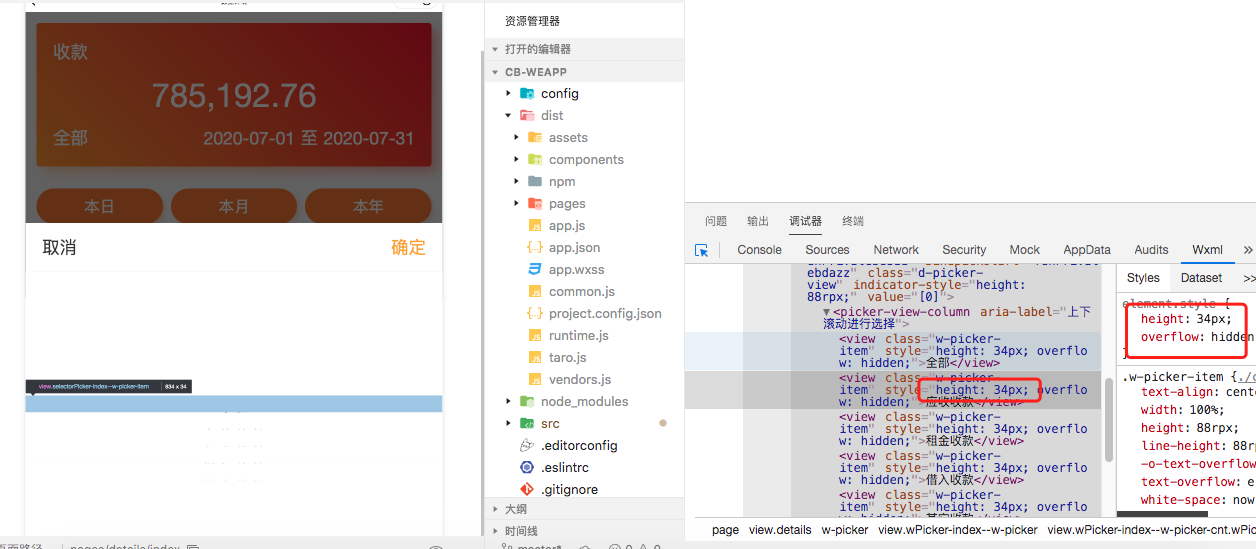Screen dimensions: 1256x549
Task: Click the npm folder icon
Action: point(535,181)
